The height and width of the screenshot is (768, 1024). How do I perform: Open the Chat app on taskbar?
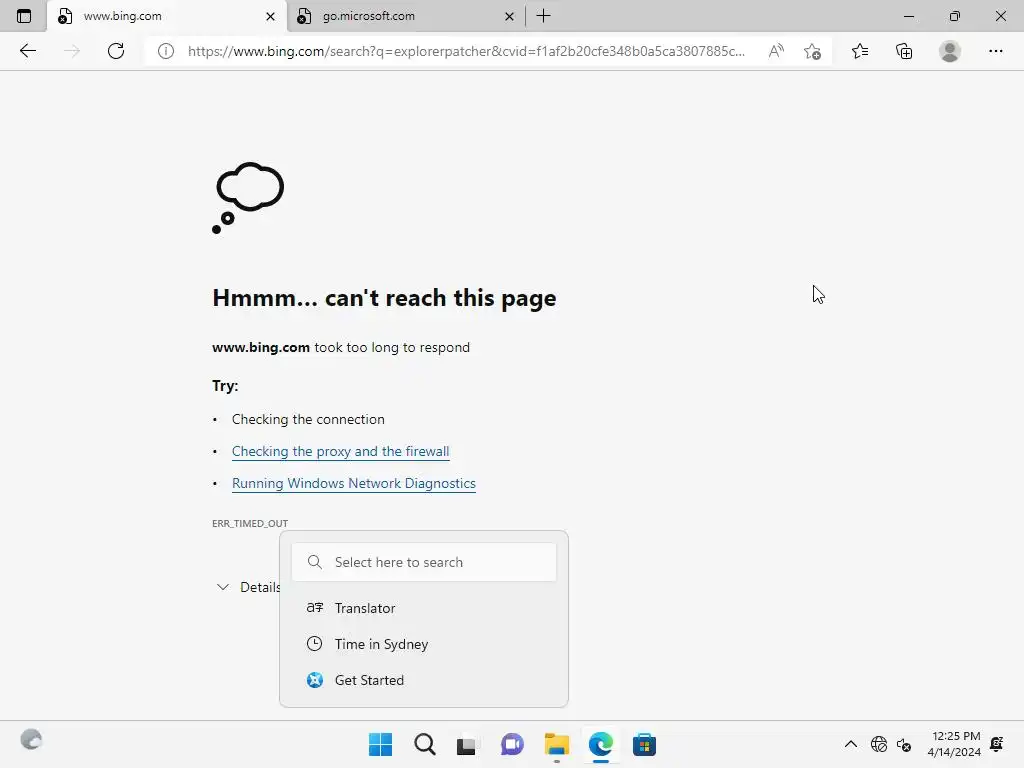(x=512, y=744)
